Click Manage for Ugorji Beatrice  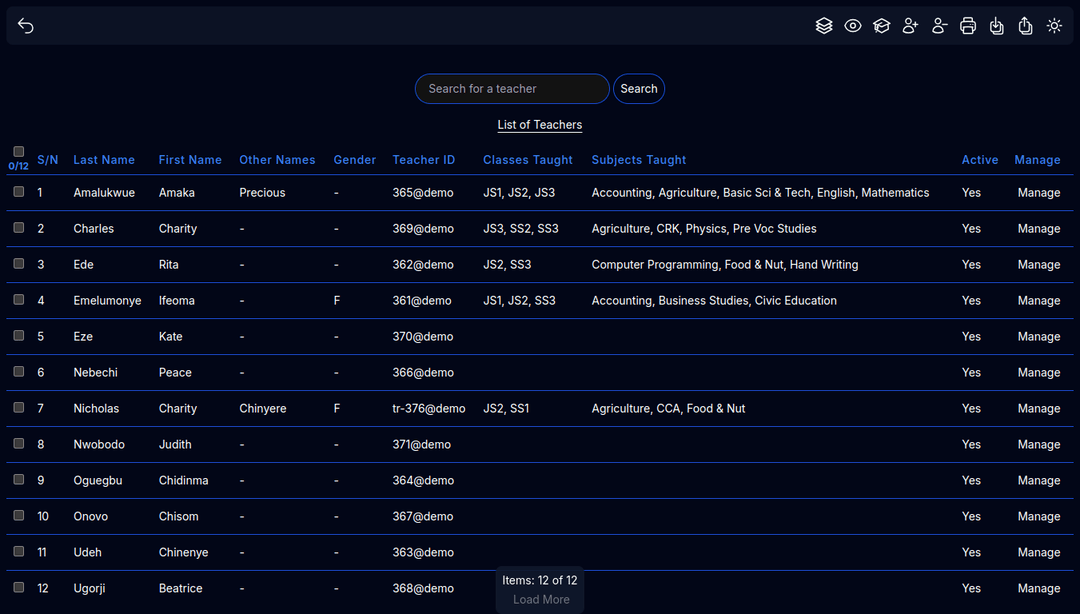pyautogui.click(x=1038, y=589)
